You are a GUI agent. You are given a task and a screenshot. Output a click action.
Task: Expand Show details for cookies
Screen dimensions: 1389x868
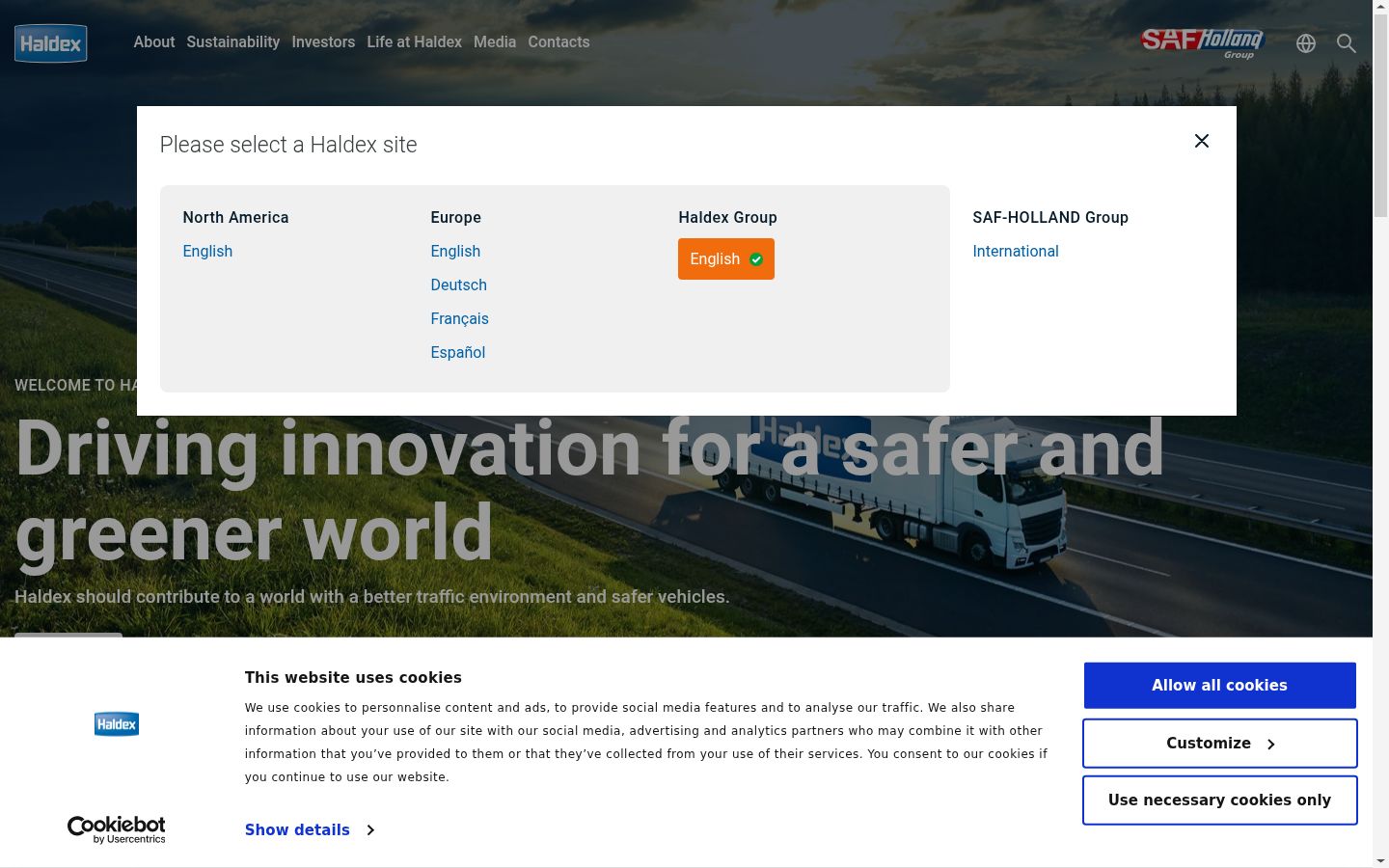click(310, 830)
